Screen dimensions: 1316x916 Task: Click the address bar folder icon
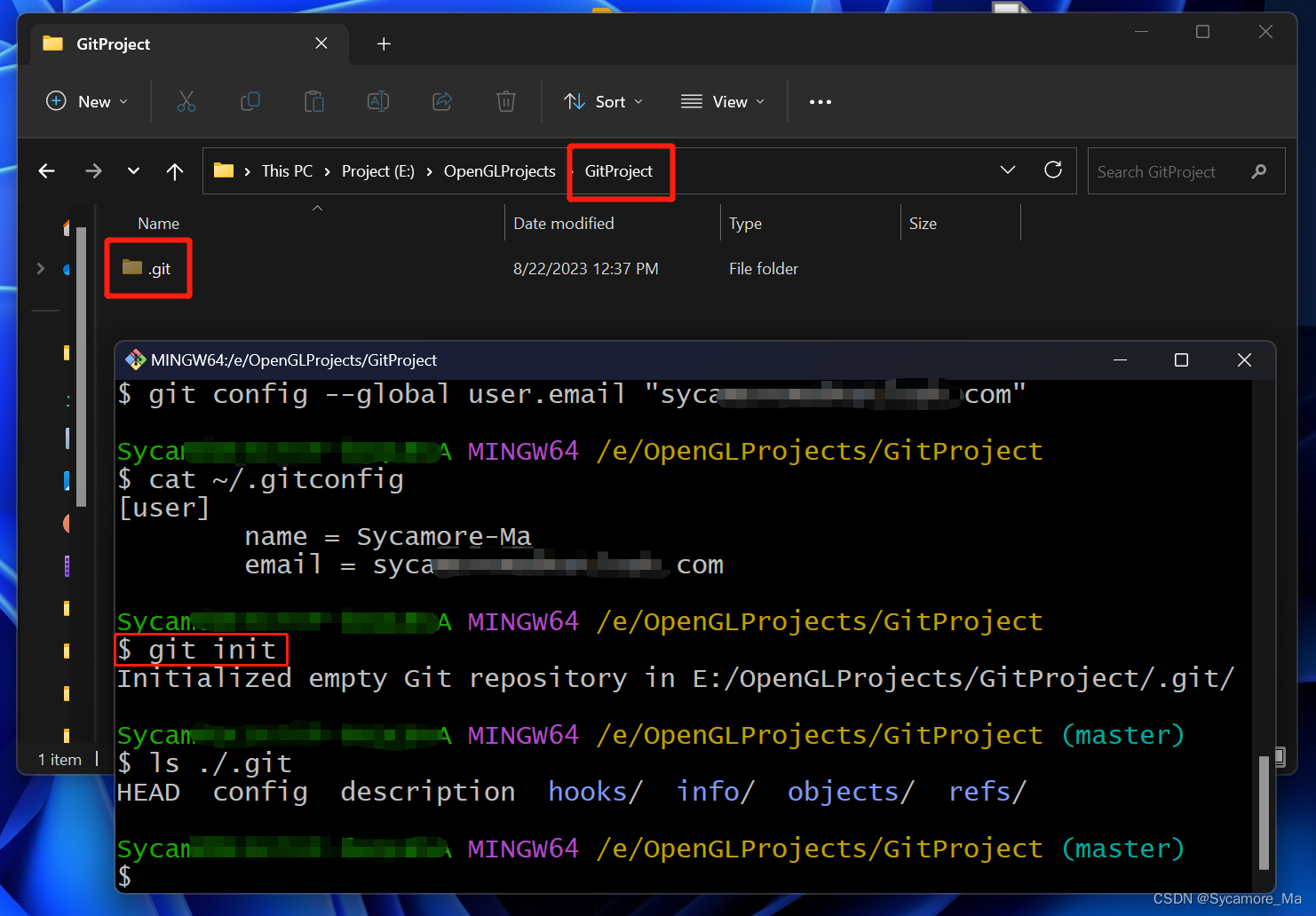(x=224, y=170)
